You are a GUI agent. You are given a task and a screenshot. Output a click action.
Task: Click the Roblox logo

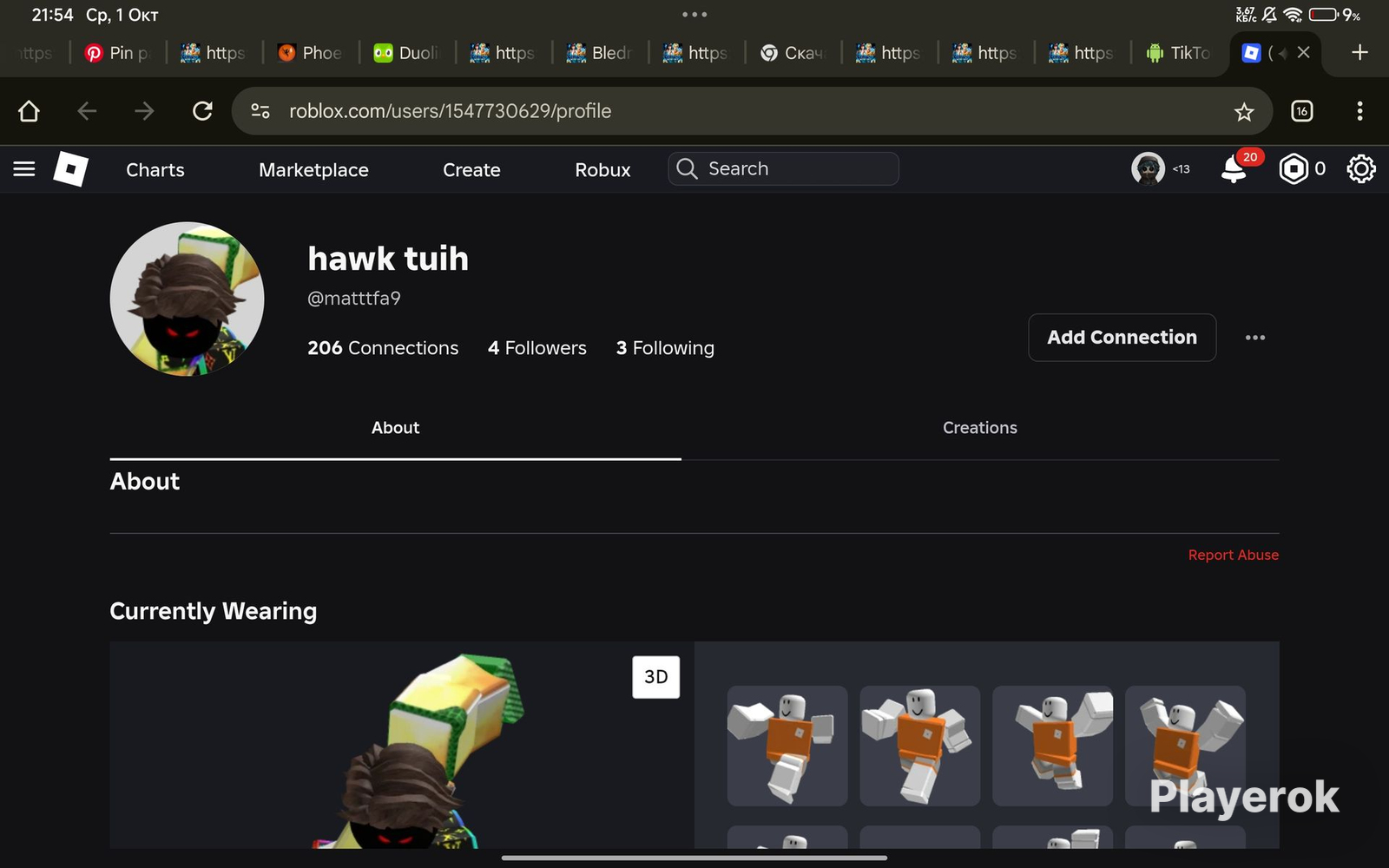70,169
